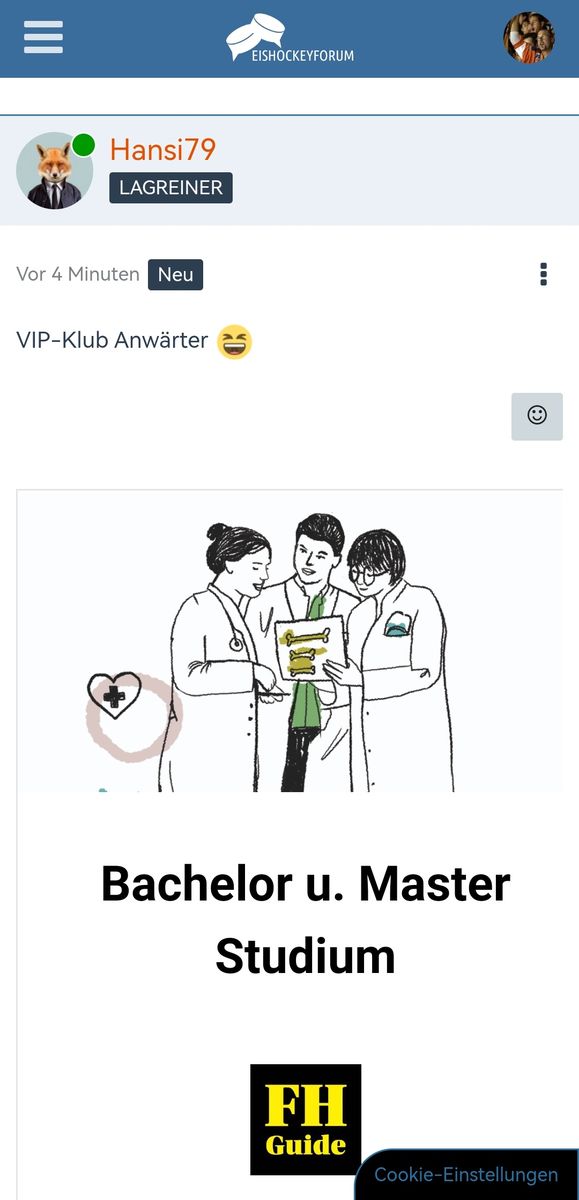Click the green online status dot
579x1200 pixels.
(84, 145)
